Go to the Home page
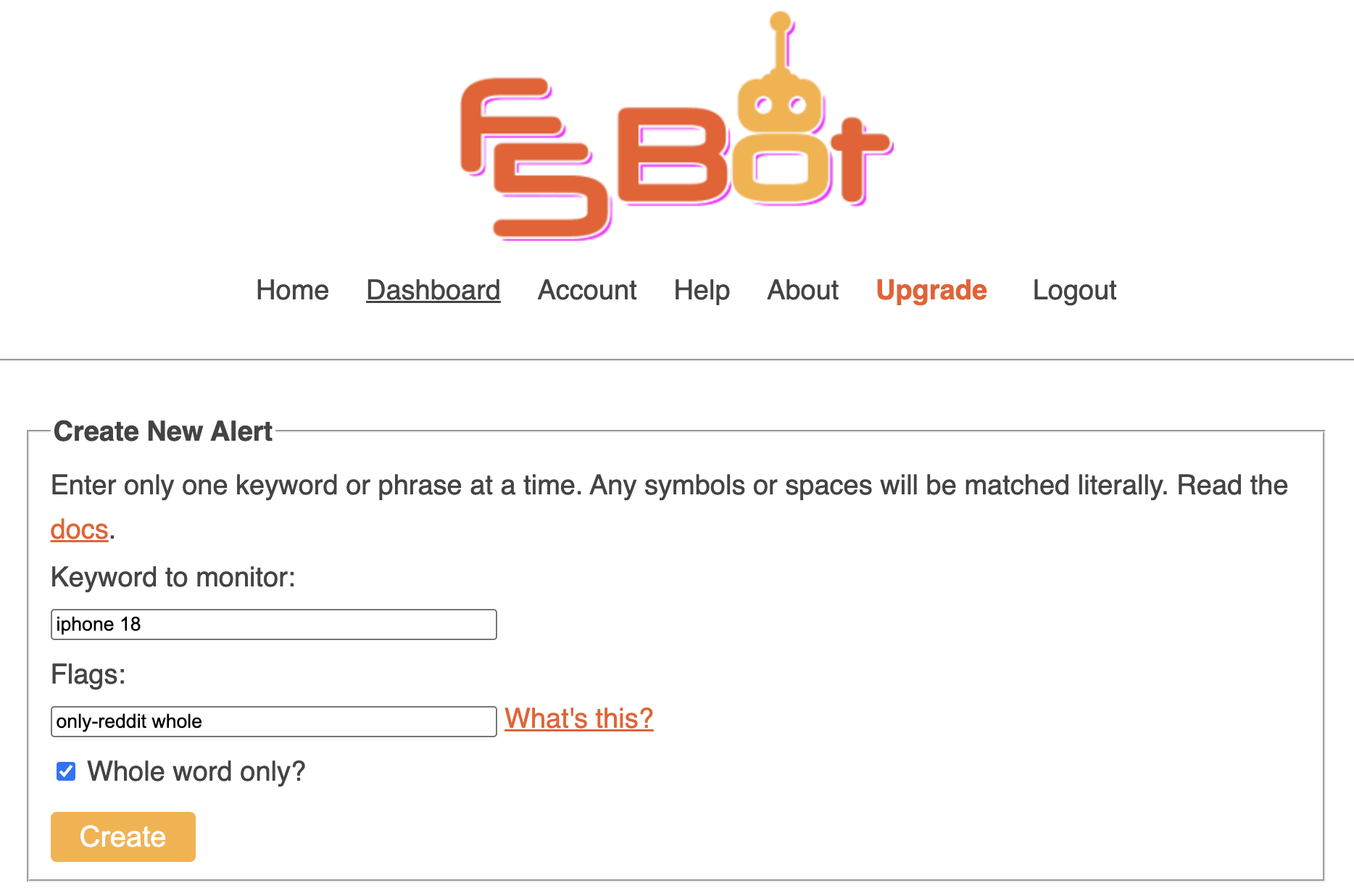 (292, 290)
